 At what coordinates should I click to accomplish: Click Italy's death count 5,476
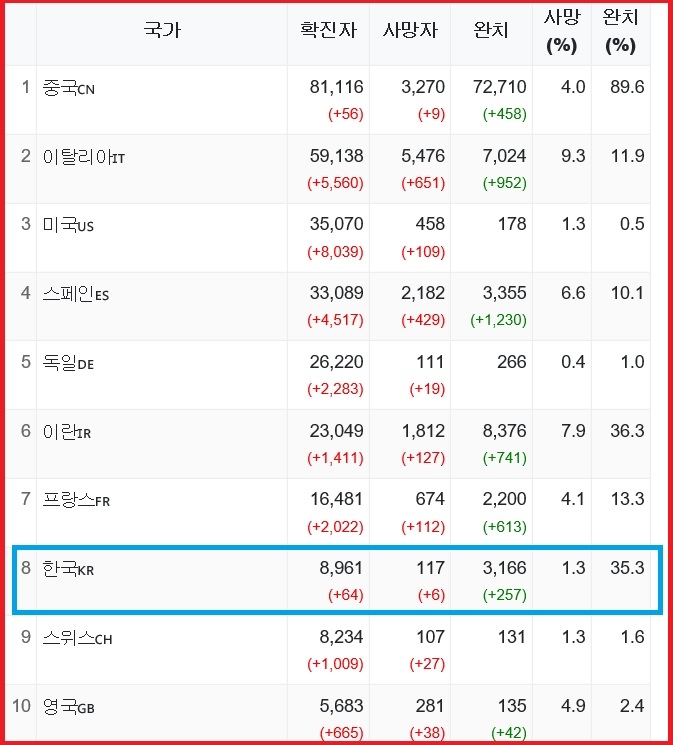tap(423, 156)
